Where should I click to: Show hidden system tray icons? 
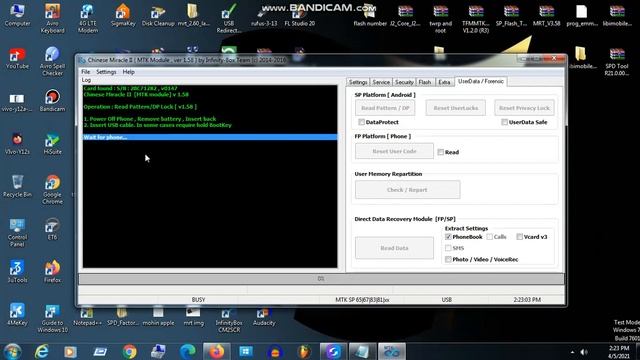572,352
